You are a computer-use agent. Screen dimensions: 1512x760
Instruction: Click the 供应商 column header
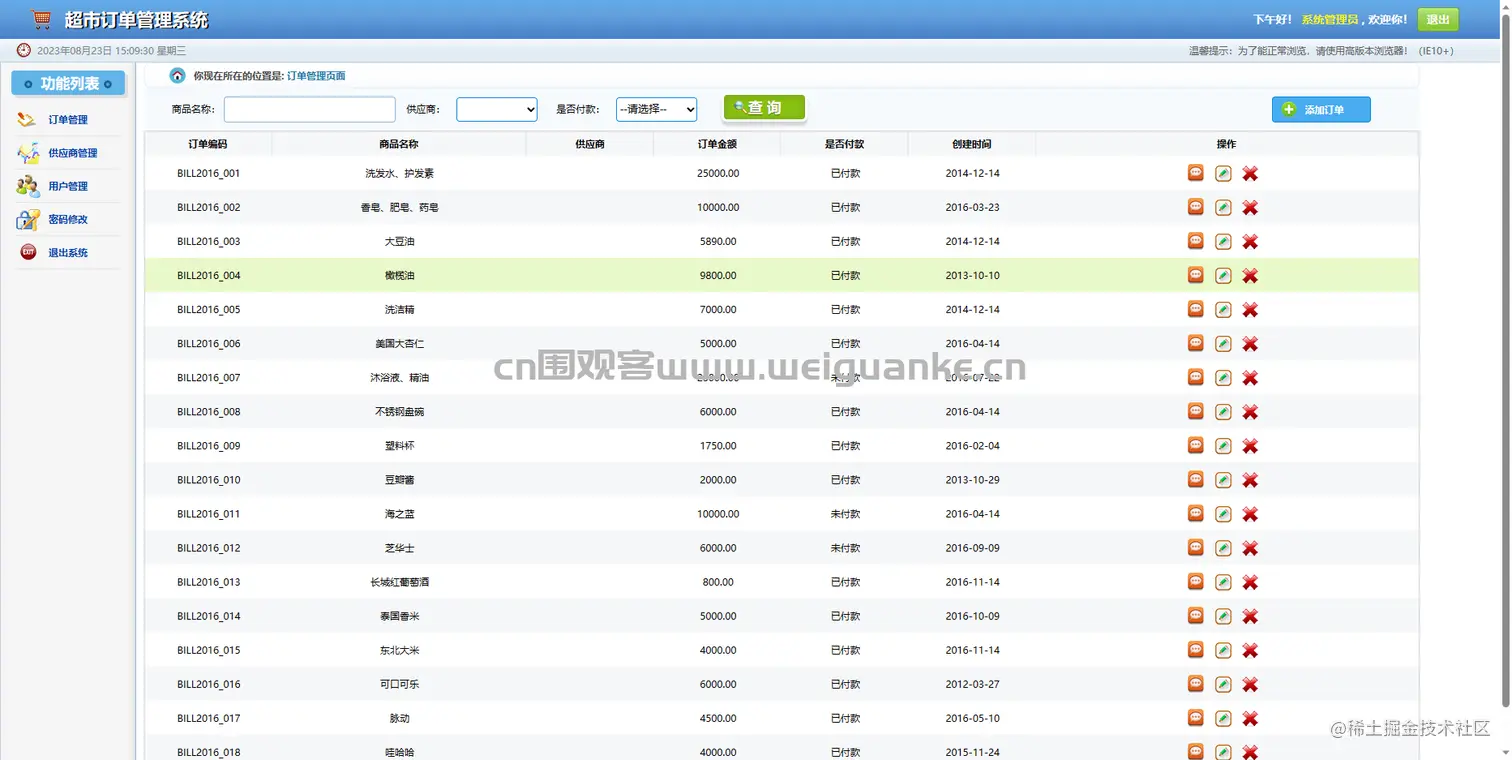(x=590, y=144)
